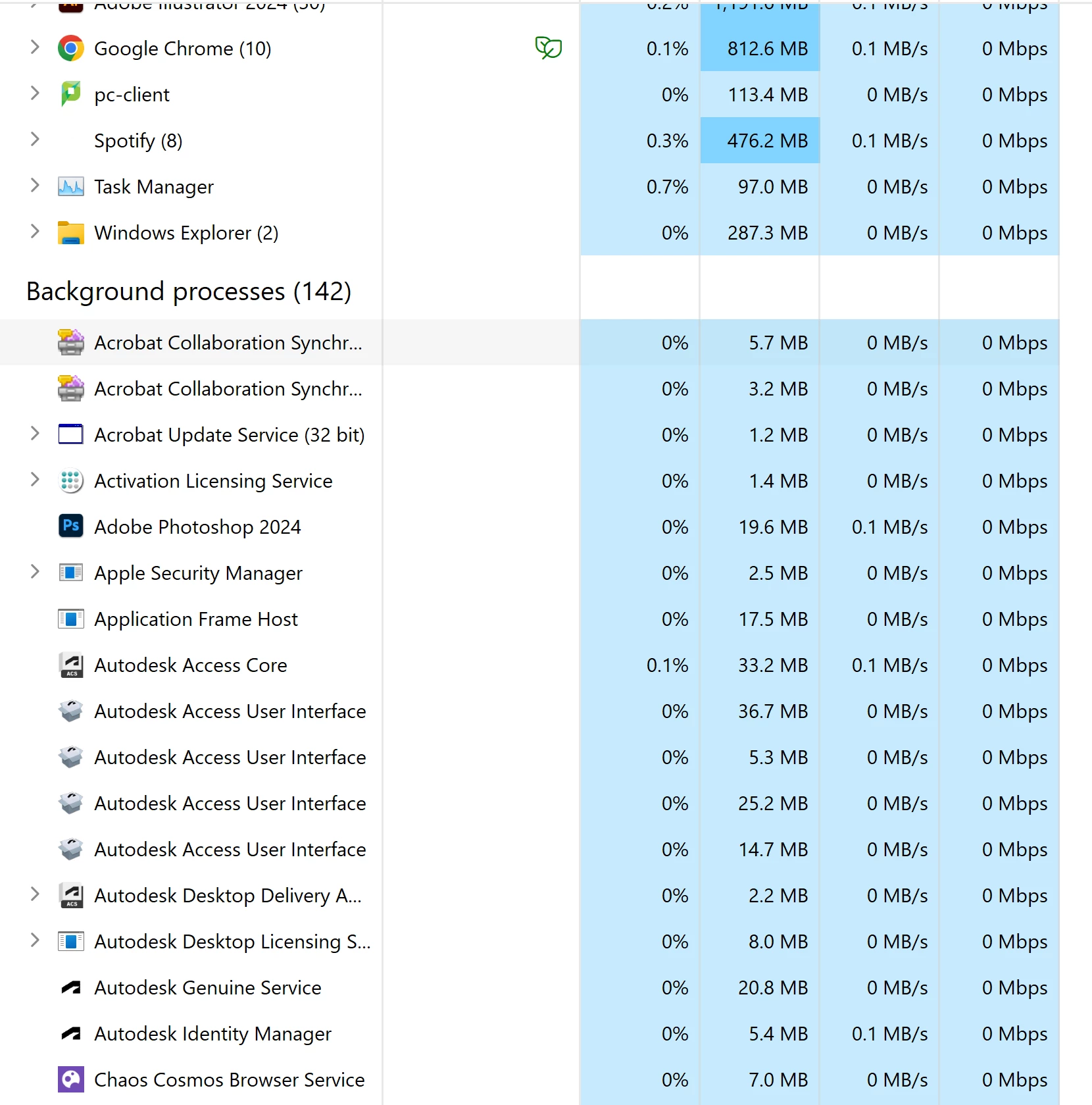Select the Background processes (142) header

pos(189,291)
